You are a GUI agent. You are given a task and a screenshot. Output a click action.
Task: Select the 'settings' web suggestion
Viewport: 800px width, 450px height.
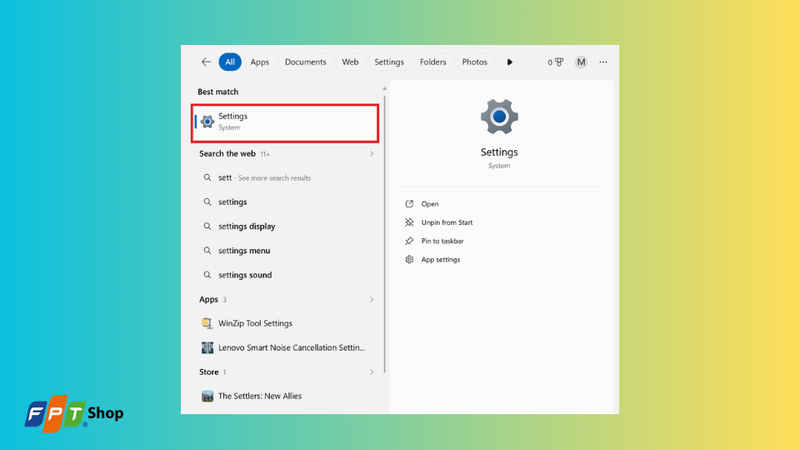coord(286,202)
